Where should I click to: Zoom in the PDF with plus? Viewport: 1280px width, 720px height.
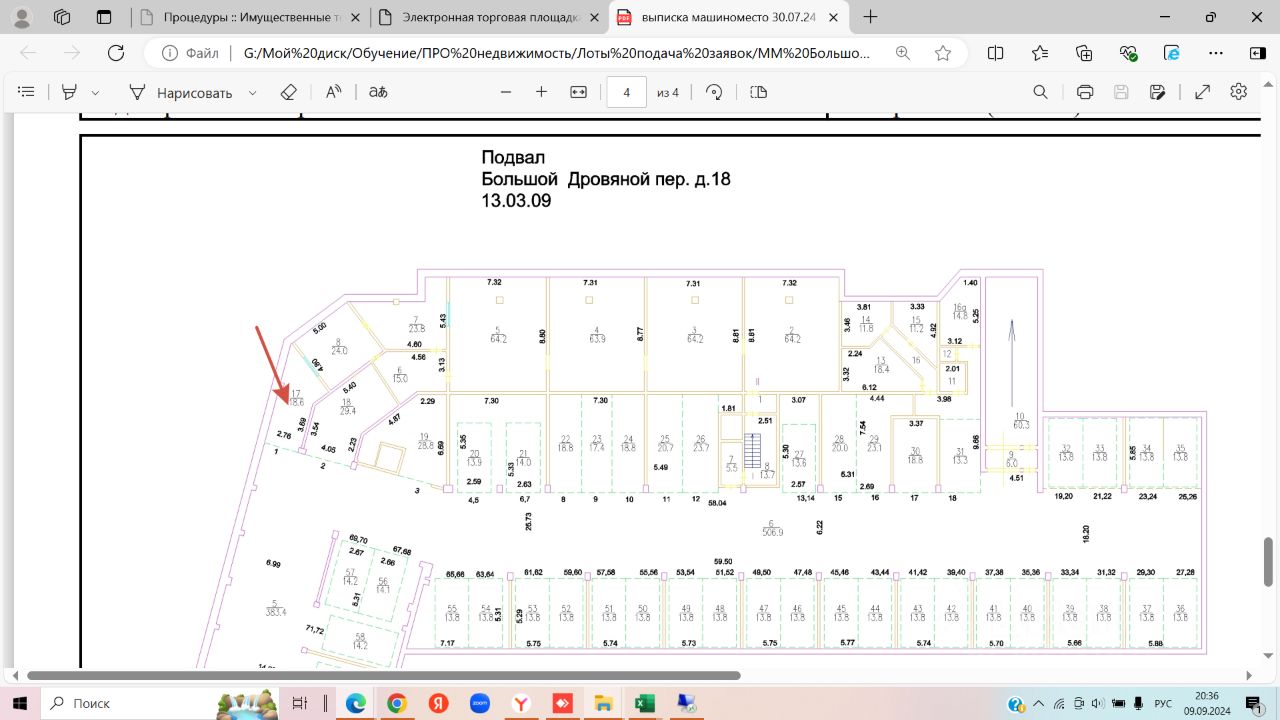pyautogui.click(x=542, y=92)
